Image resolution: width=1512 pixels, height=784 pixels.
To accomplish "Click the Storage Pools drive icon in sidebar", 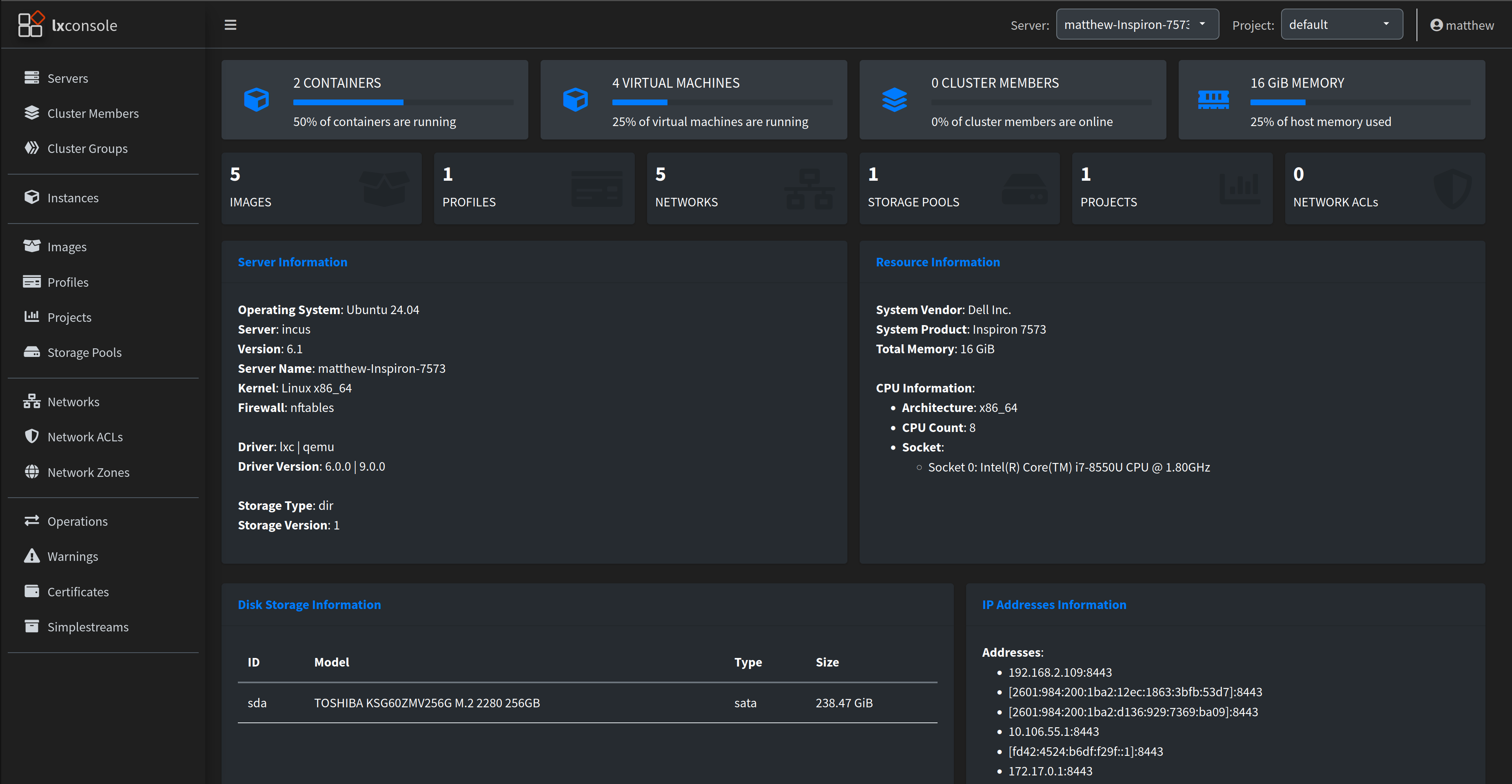I will [32, 352].
